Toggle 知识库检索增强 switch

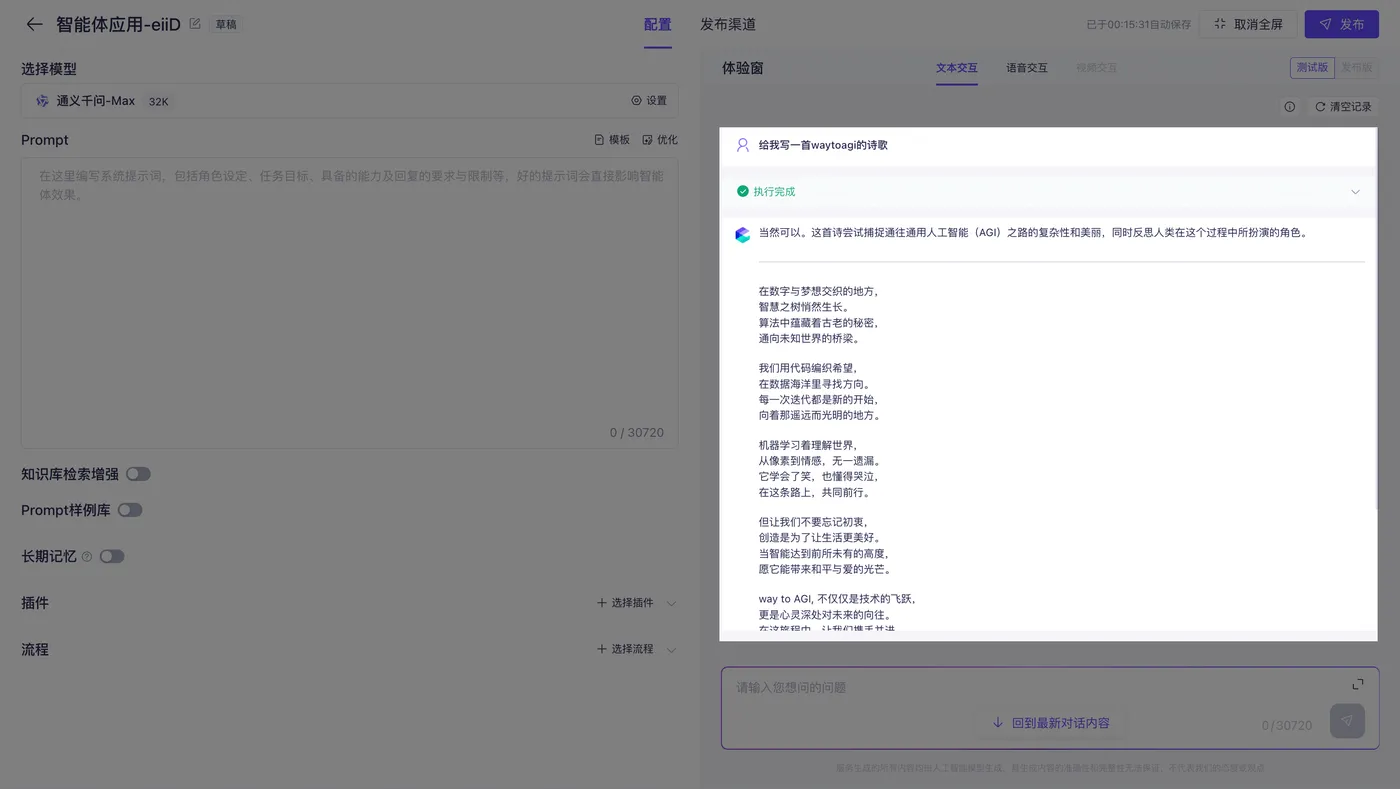pyautogui.click(x=138, y=474)
